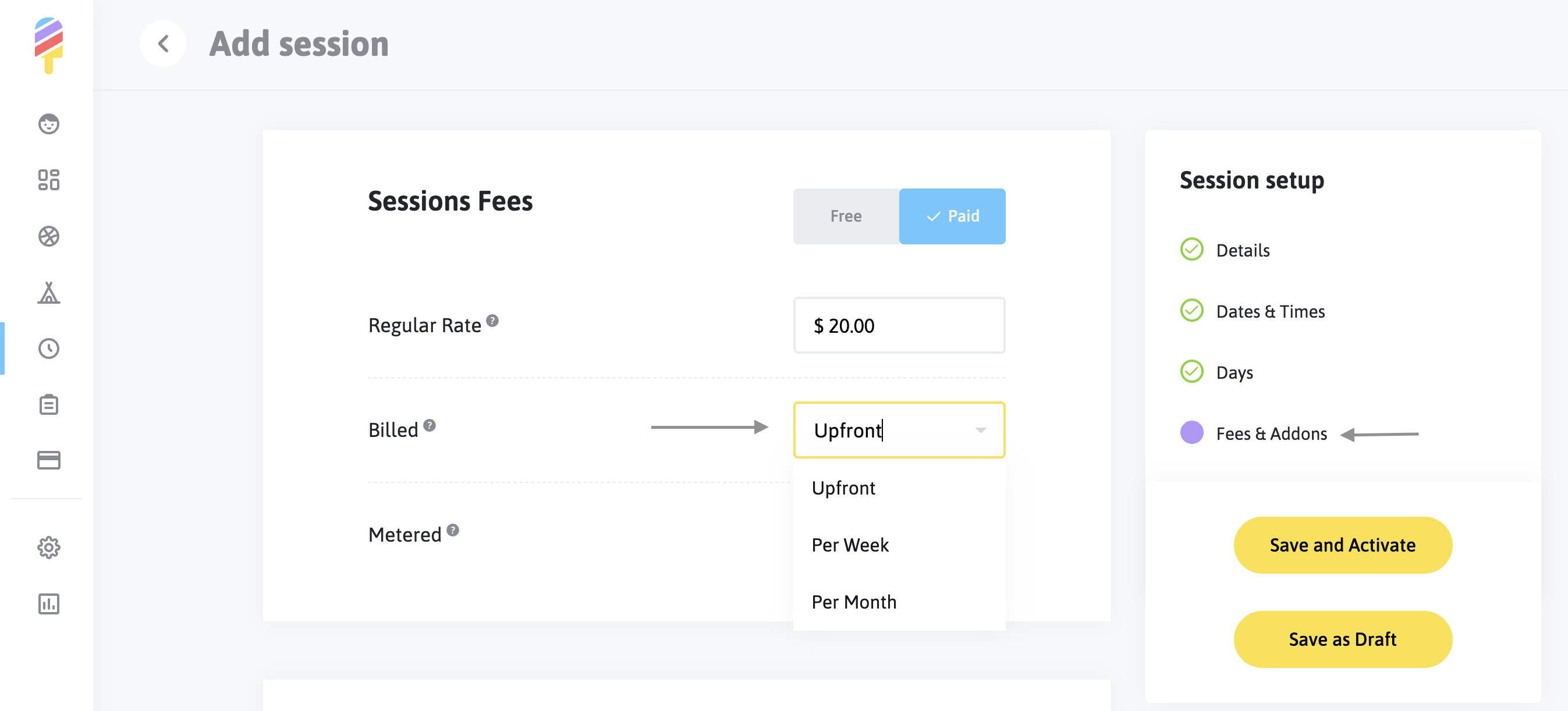
Task: Go to Details setup step
Action: tap(1242, 250)
